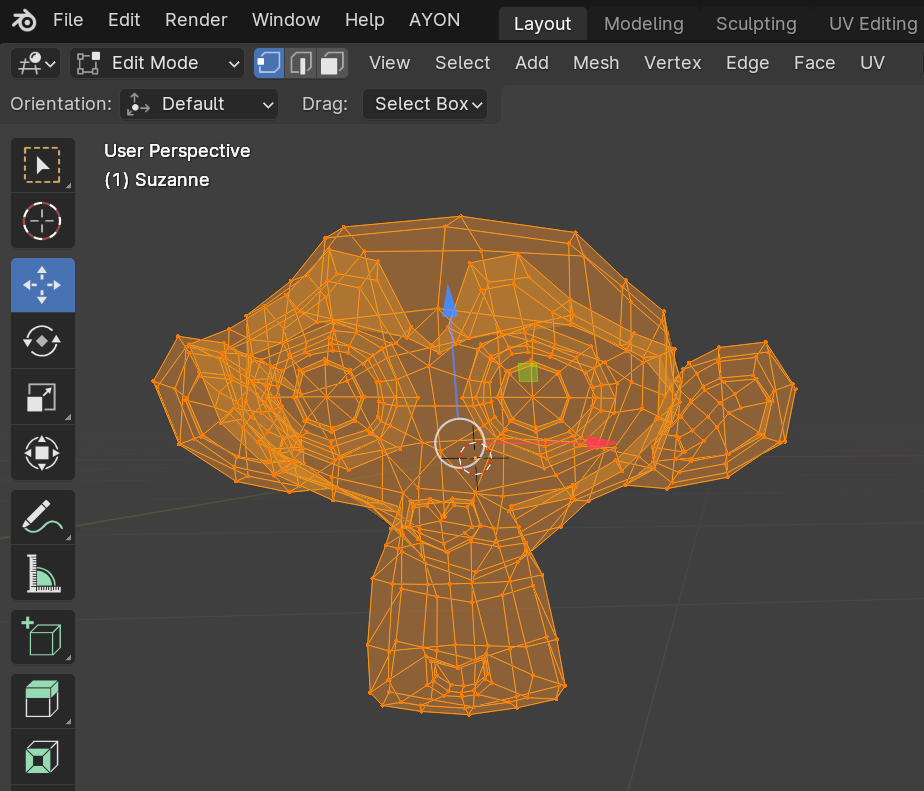Open the Select menu in viewport header
The width and height of the screenshot is (924, 791).
462,63
